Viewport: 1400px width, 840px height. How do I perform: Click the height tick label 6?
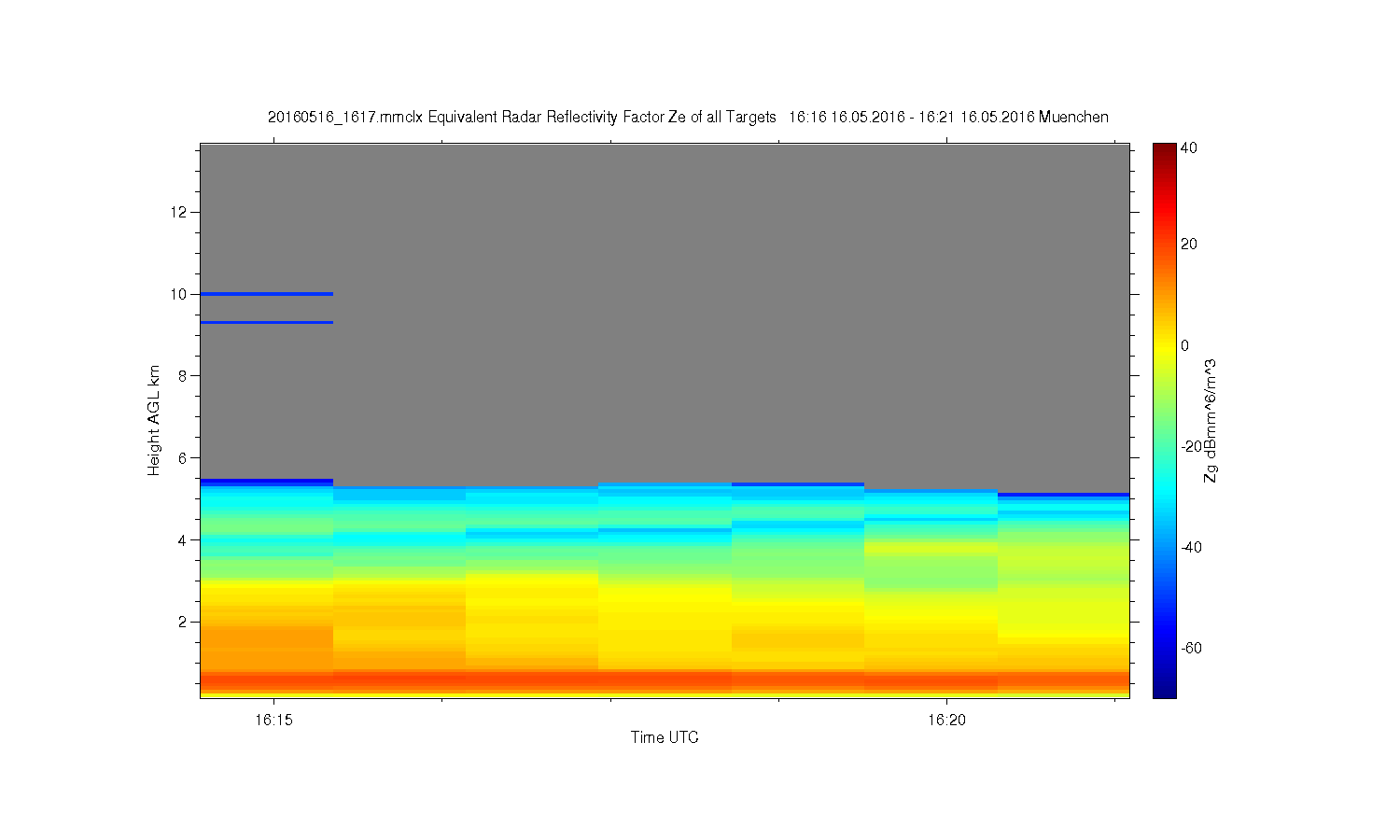pyautogui.click(x=183, y=458)
